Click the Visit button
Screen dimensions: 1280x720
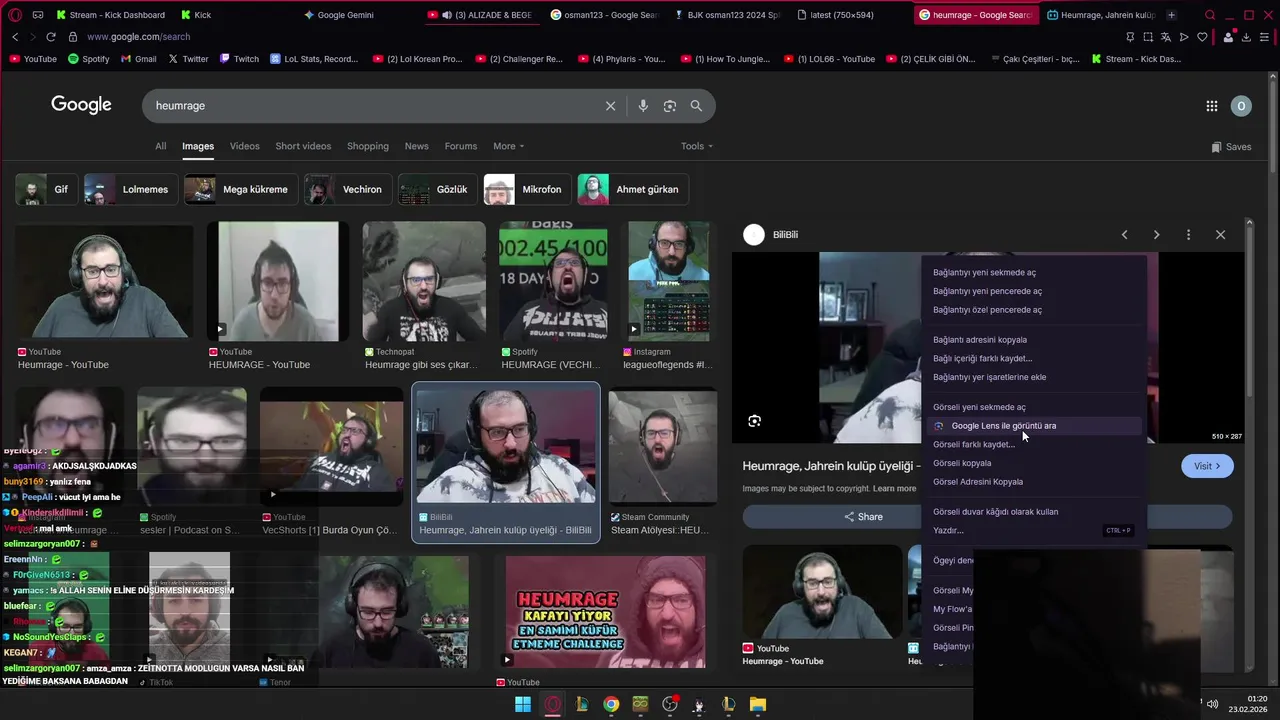click(x=1207, y=466)
